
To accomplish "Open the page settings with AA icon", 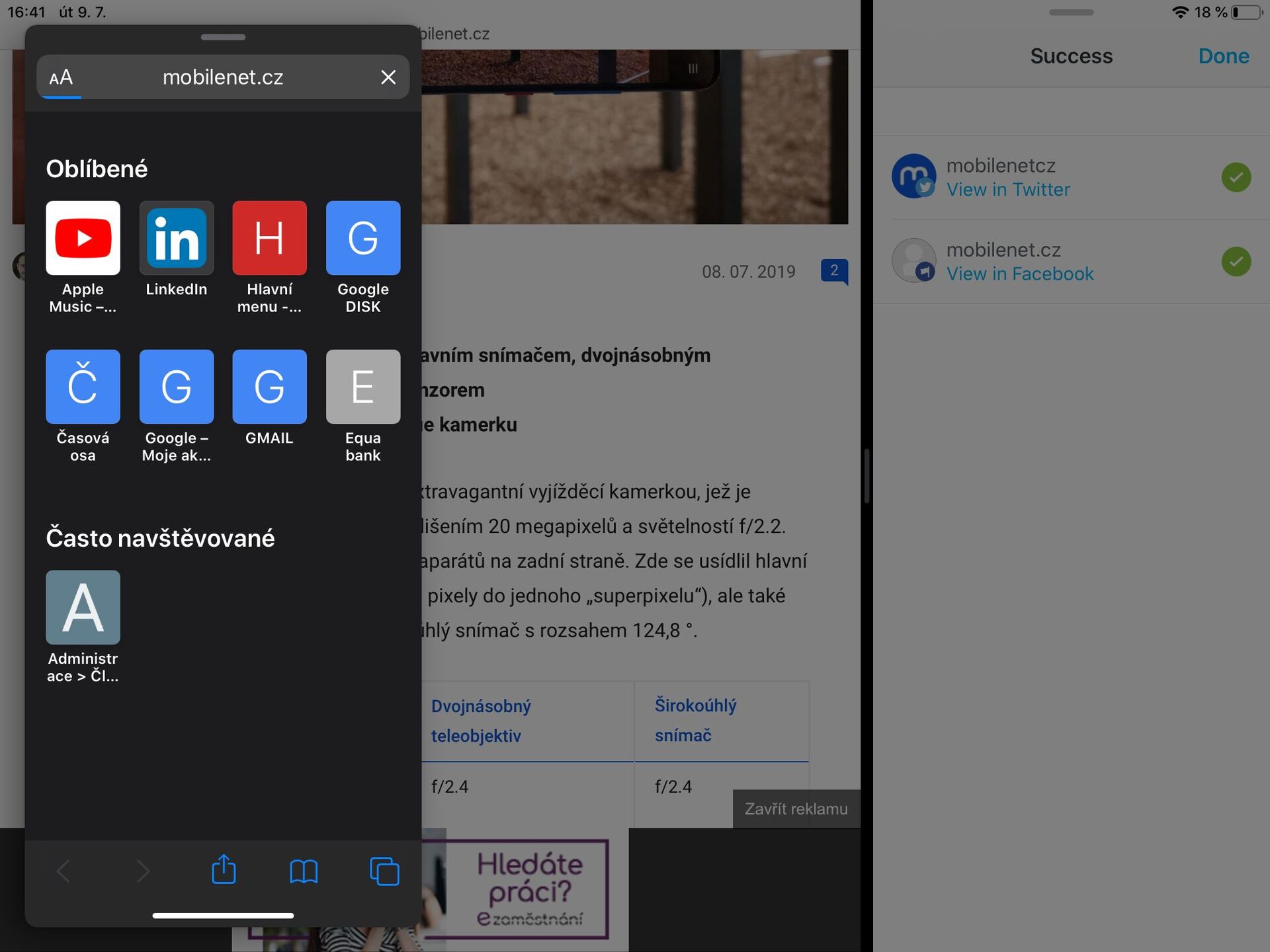I will tap(60, 77).
